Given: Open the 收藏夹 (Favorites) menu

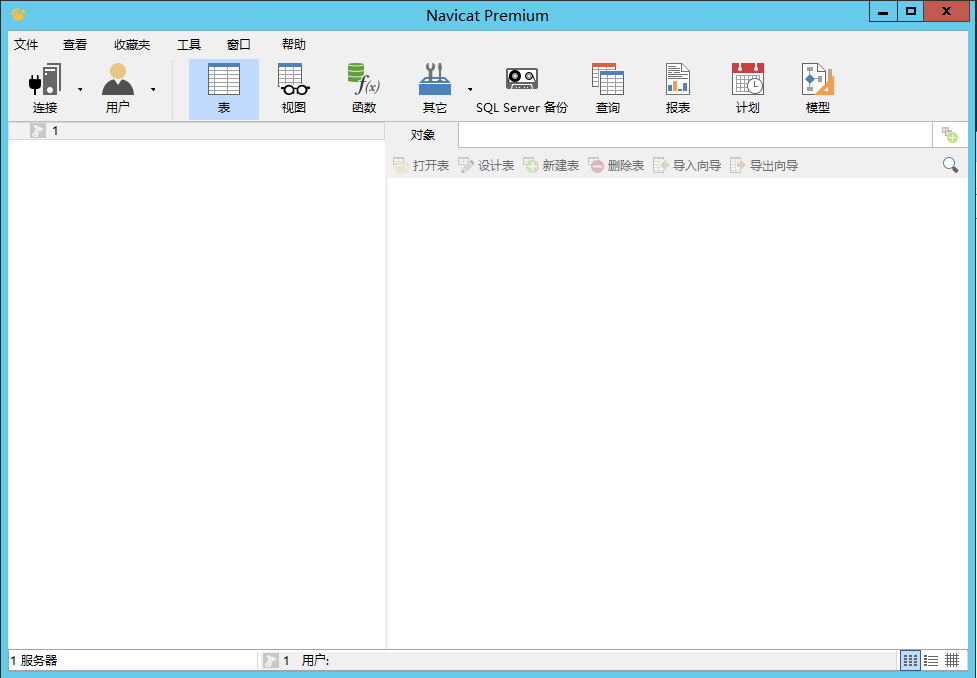Looking at the screenshot, I should click(x=132, y=45).
